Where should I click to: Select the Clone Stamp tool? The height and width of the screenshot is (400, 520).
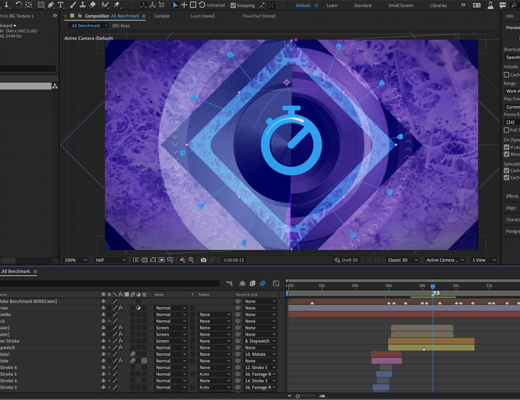click(x=83, y=5)
